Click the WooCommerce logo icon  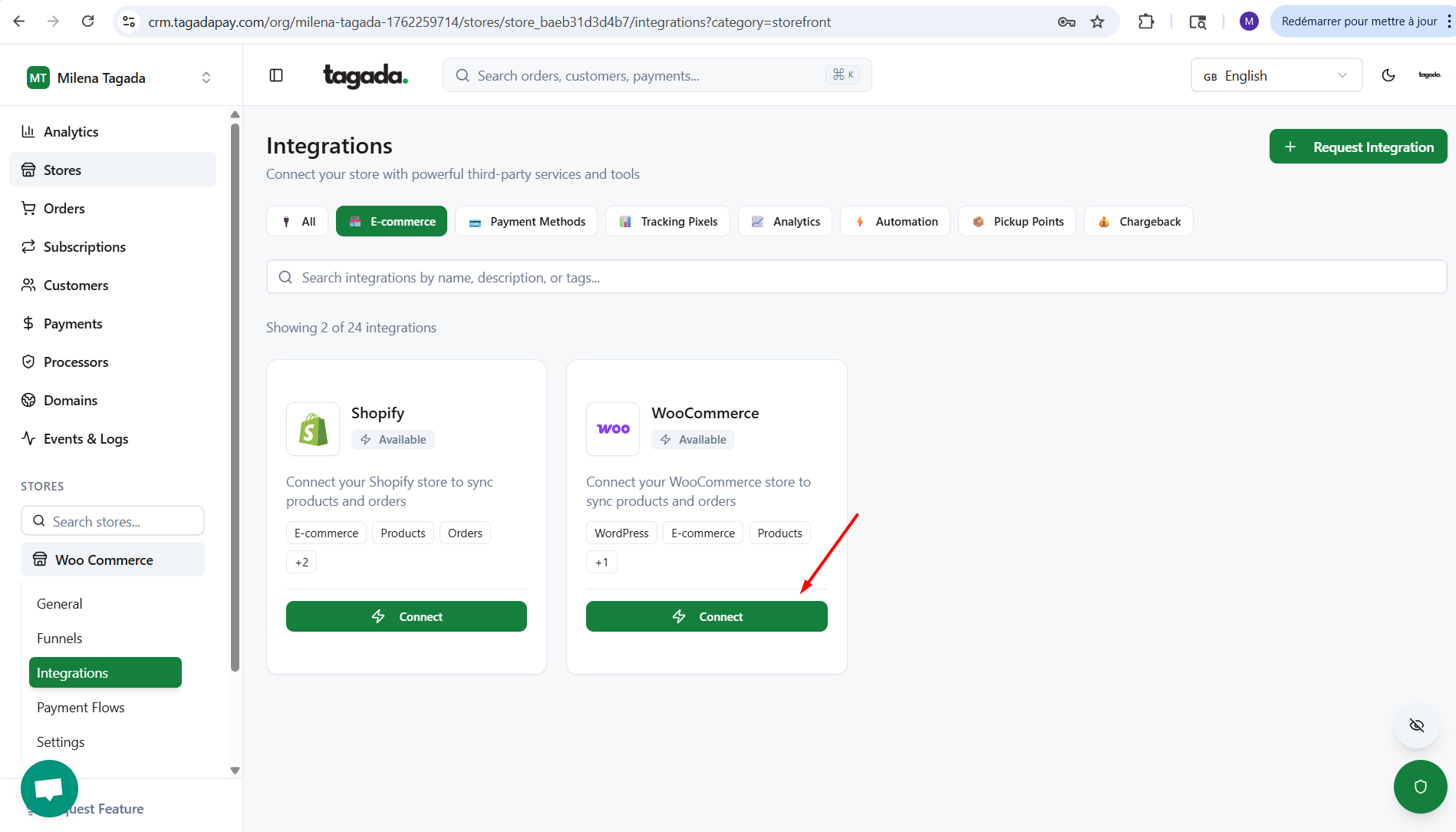[x=613, y=429]
